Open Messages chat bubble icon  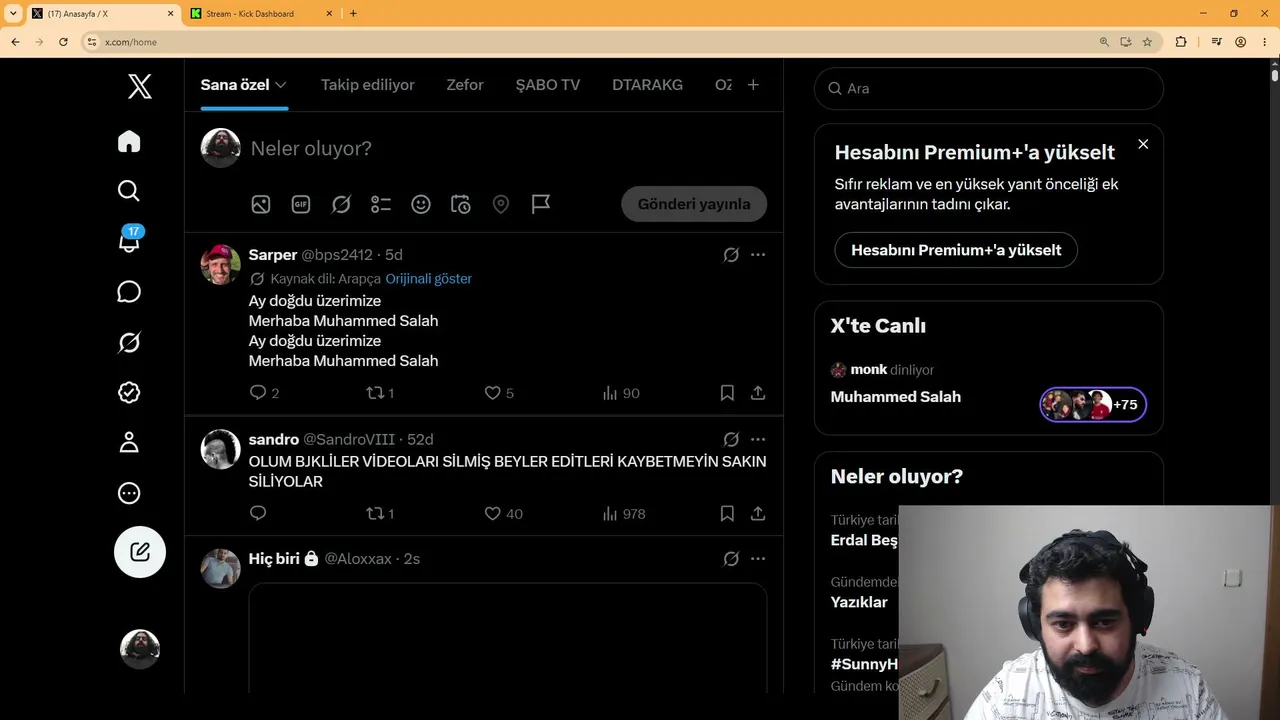[129, 292]
